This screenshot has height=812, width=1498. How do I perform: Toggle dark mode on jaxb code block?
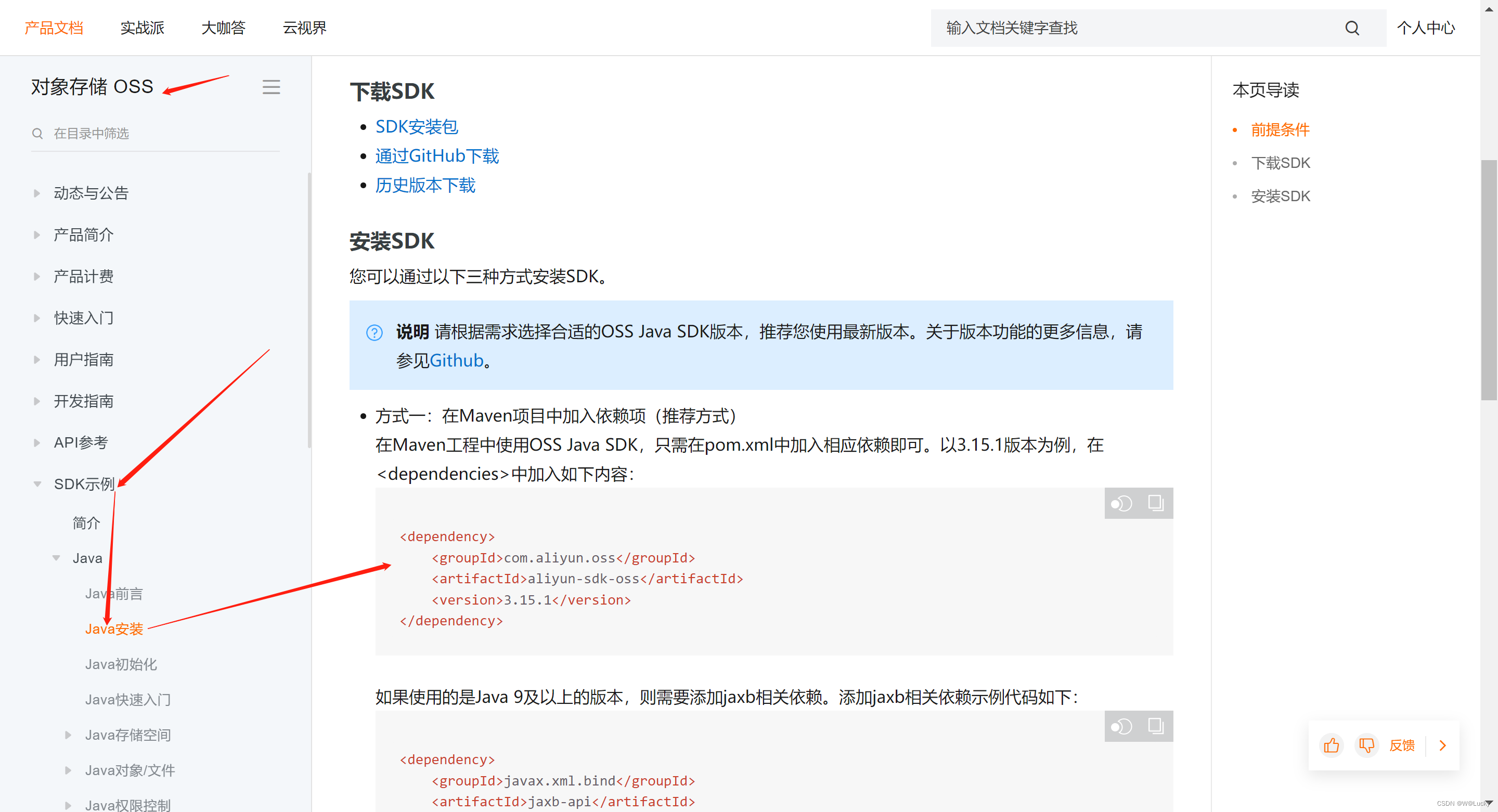(1121, 727)
